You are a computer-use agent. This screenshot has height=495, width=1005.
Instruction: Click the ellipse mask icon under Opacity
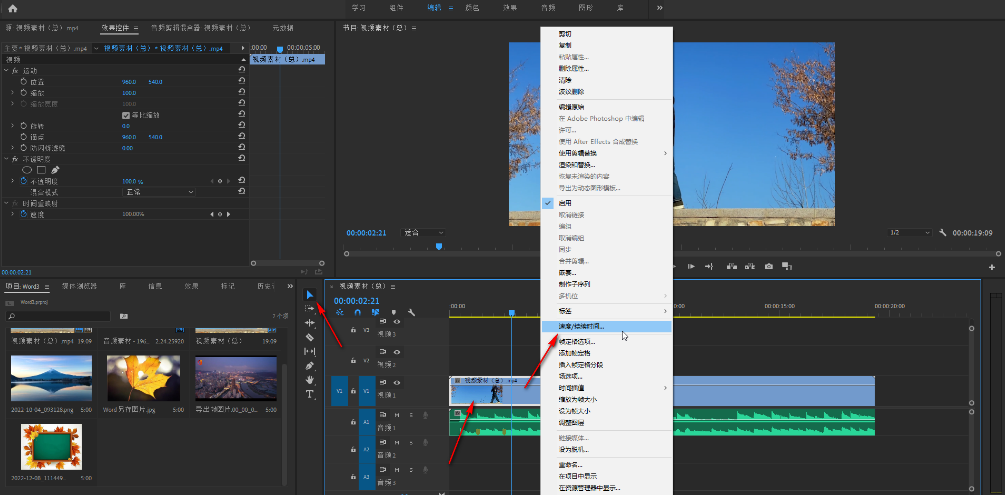pyautogui.click(x=27, y=169)
